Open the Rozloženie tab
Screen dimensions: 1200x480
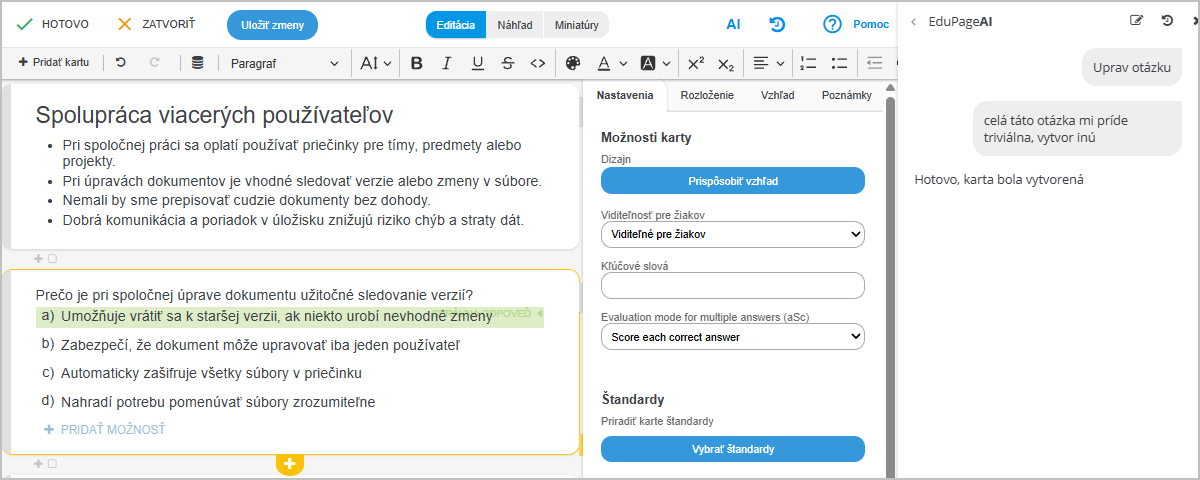pos(707,95)
